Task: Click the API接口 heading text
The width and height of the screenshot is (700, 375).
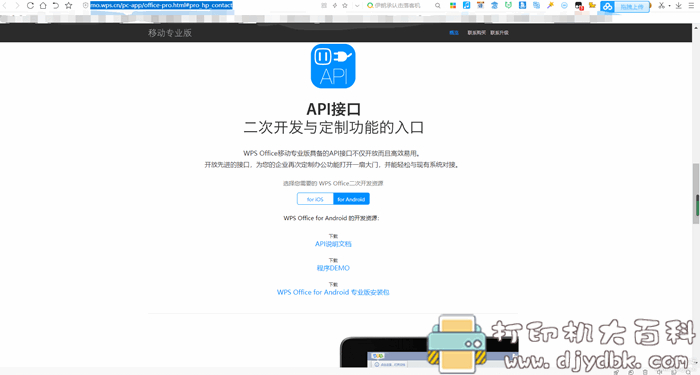Action: pyautogui.click(x=333, y=109)
